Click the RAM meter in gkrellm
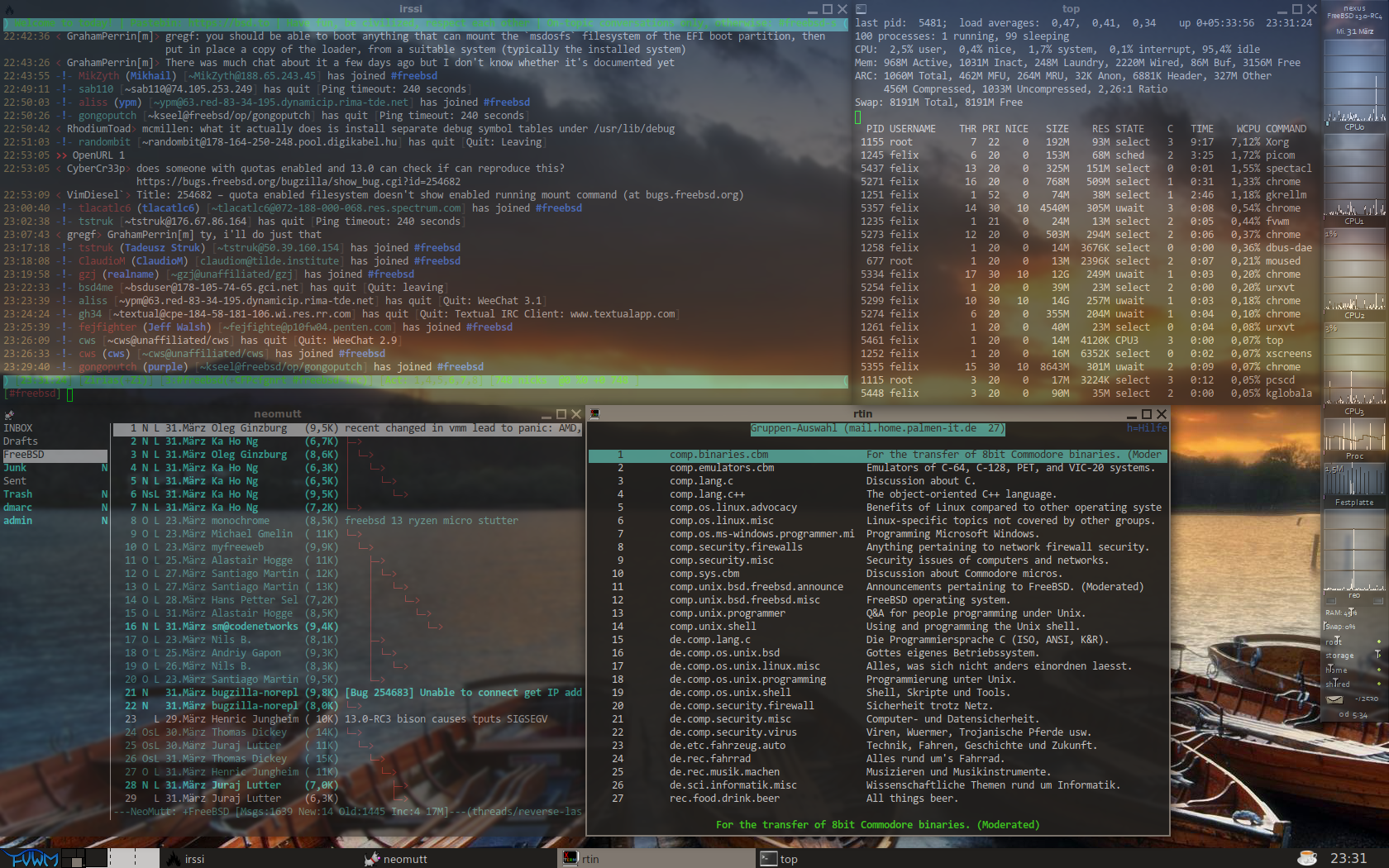The height and width of the screenshot is (868, 1389). click(x=1354, y=613)
